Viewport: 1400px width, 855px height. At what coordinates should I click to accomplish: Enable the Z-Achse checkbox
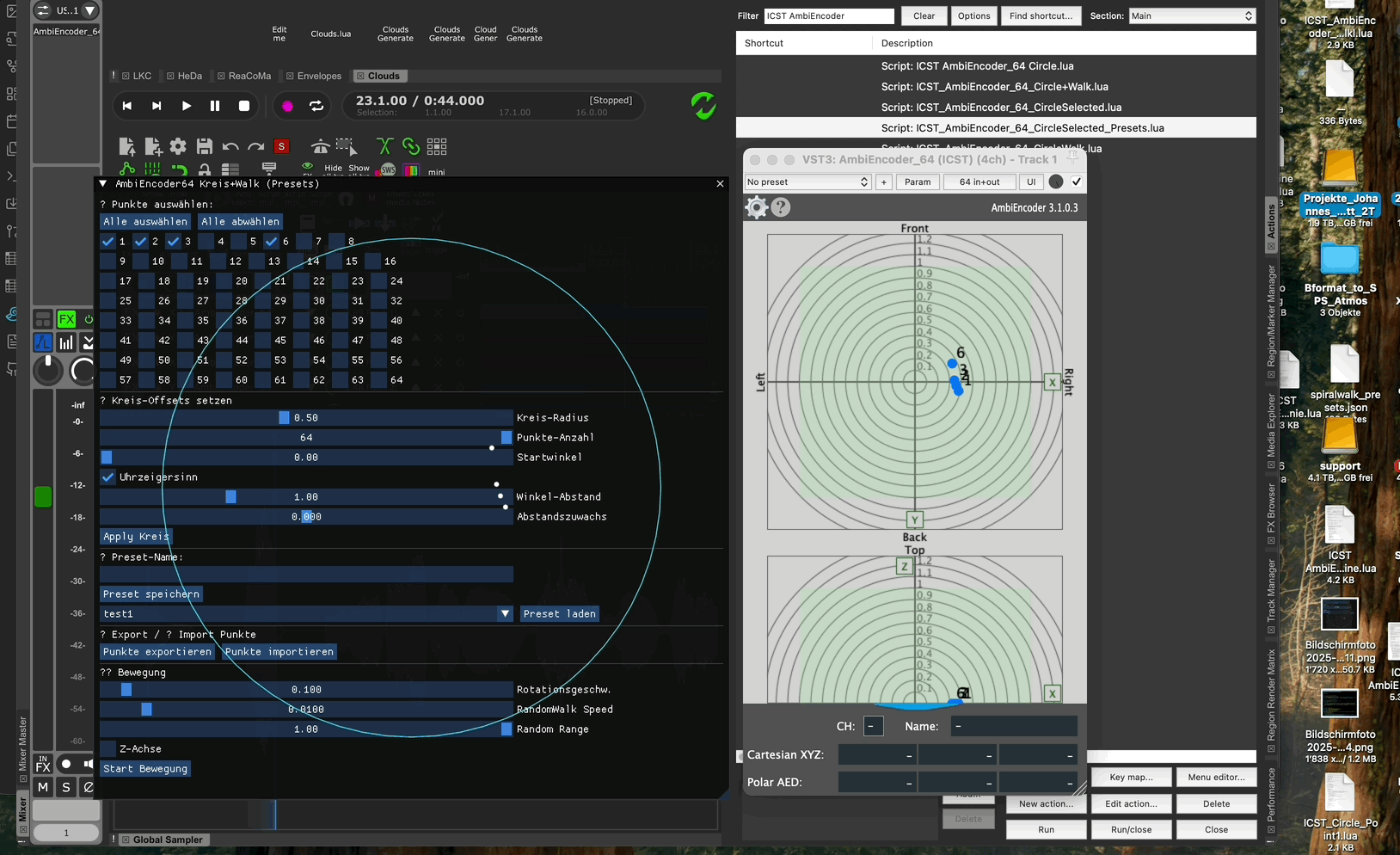click(x=108, y=748)
